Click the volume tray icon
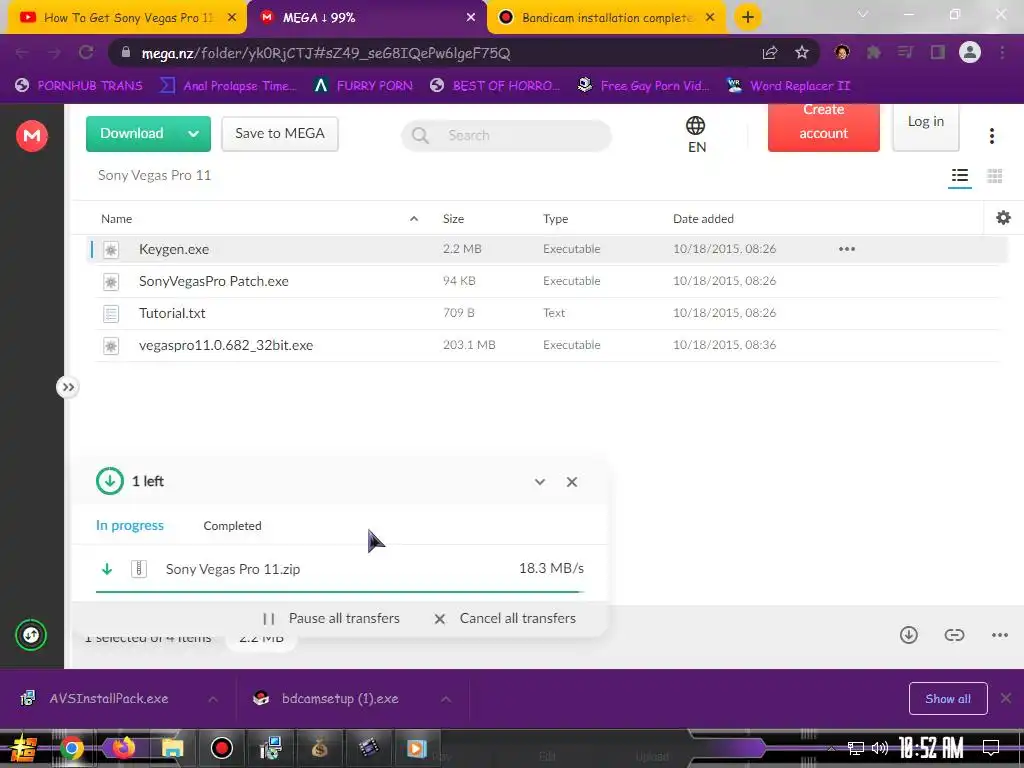The image size is (1024, 768). (880, 748)
